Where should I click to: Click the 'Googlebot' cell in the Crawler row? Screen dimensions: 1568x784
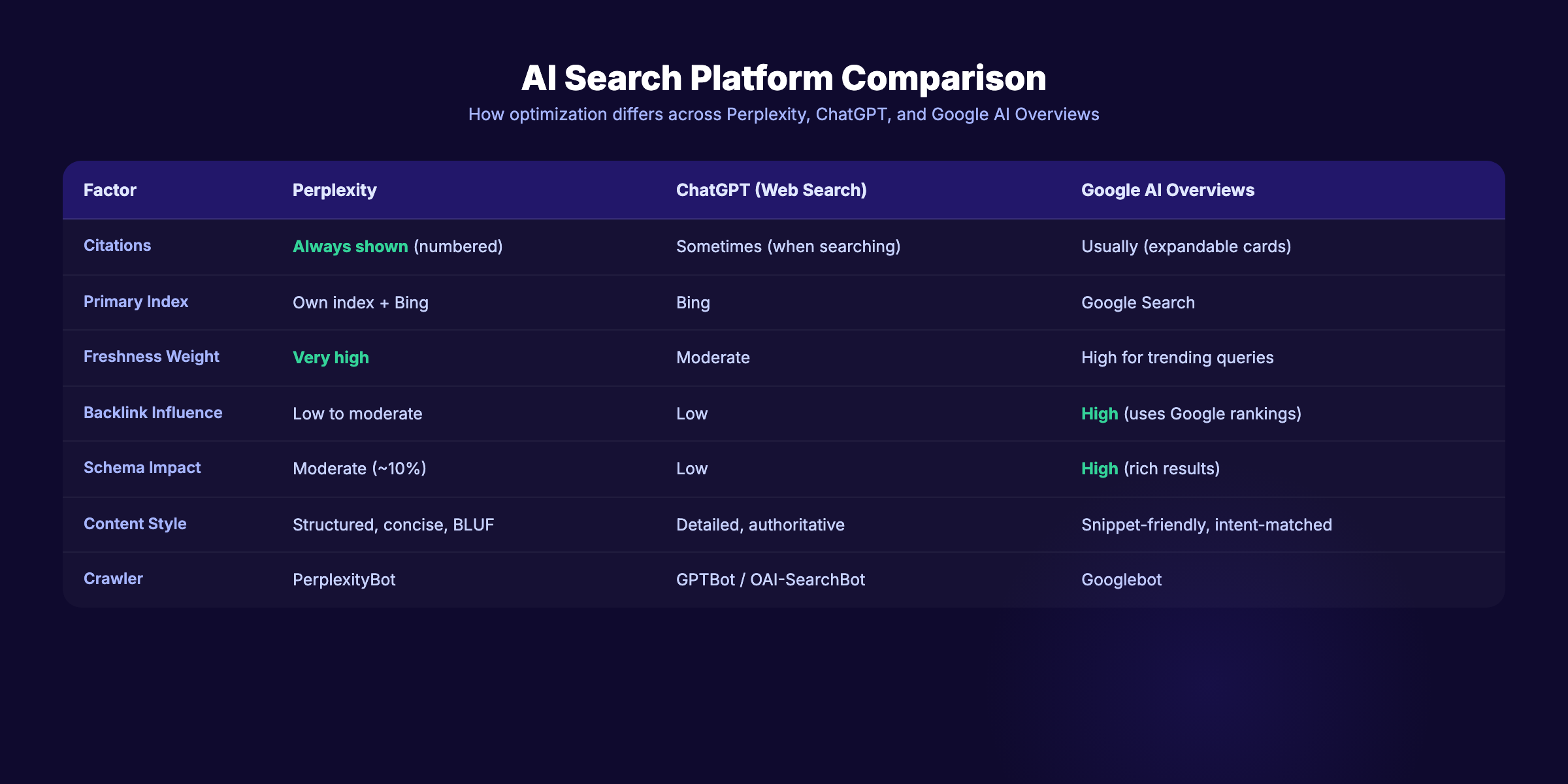[1122, 579]
